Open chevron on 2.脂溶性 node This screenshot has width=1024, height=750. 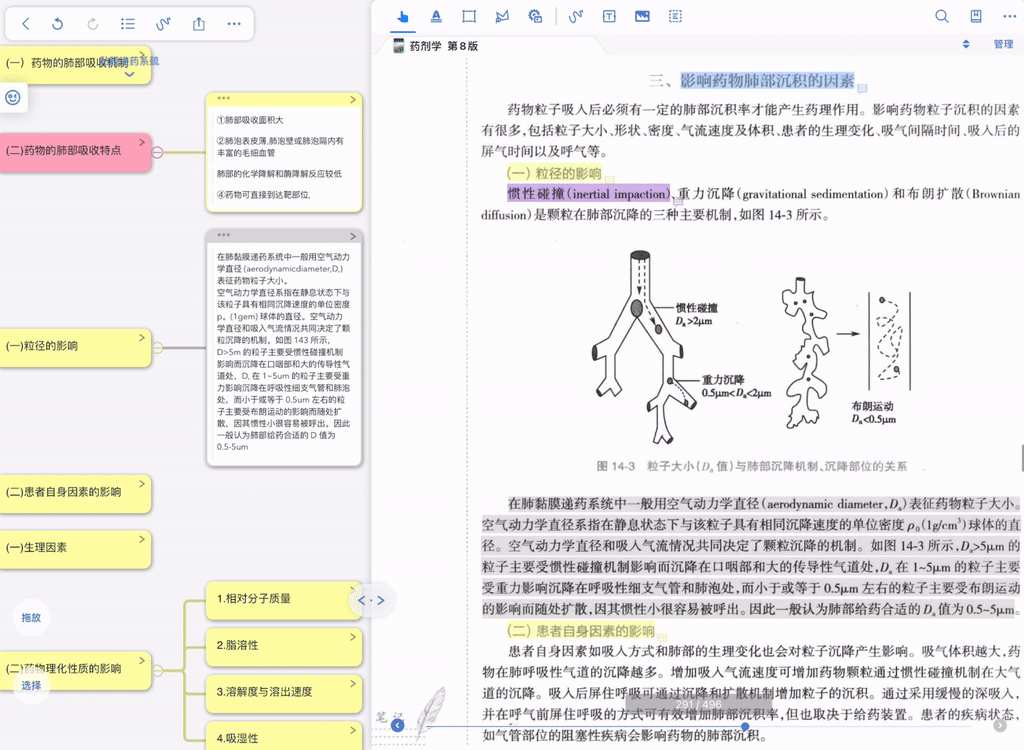click(353, 636)
